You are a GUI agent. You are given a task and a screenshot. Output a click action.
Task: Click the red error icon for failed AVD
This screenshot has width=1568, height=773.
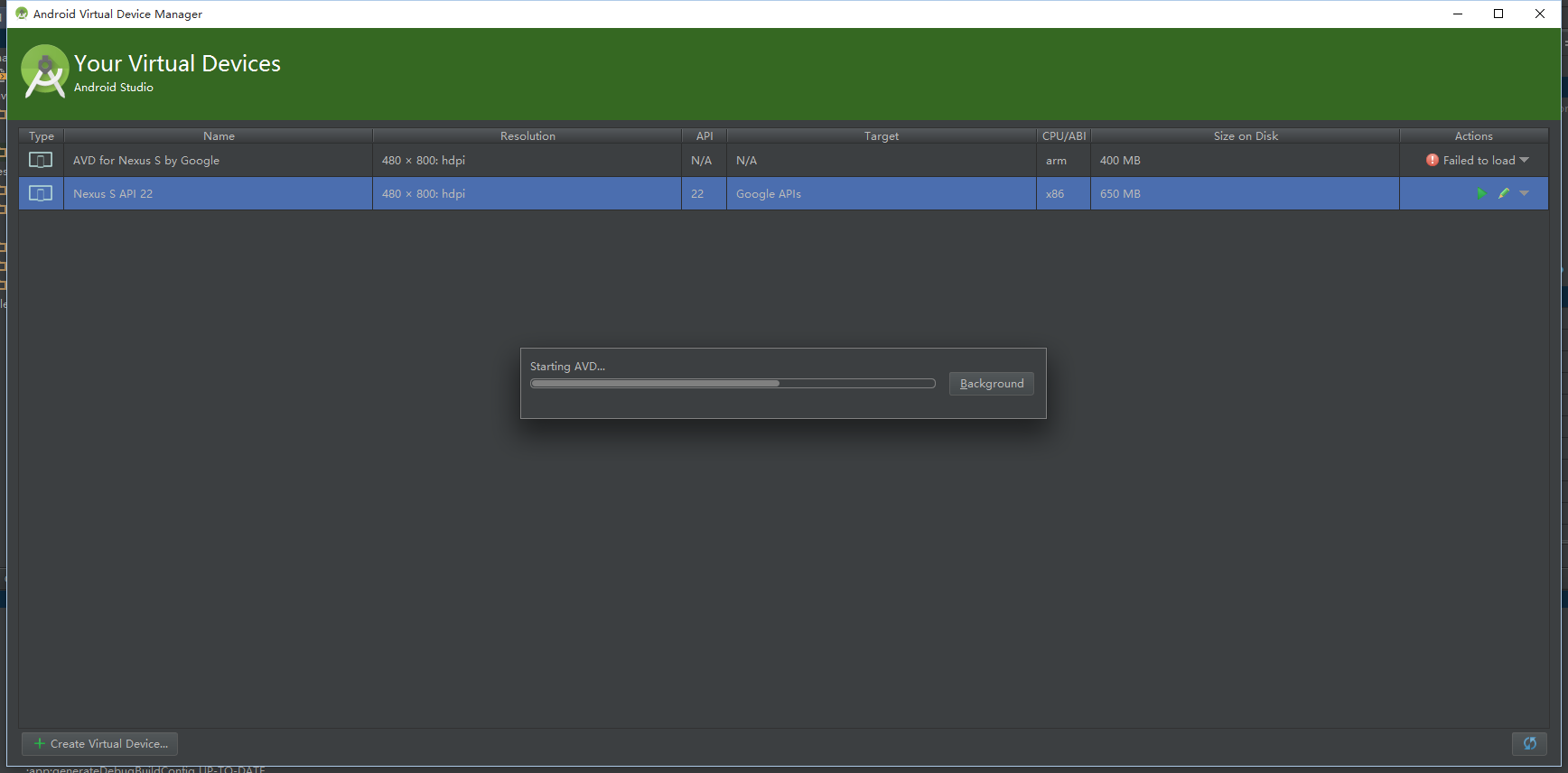[1433, 160]
